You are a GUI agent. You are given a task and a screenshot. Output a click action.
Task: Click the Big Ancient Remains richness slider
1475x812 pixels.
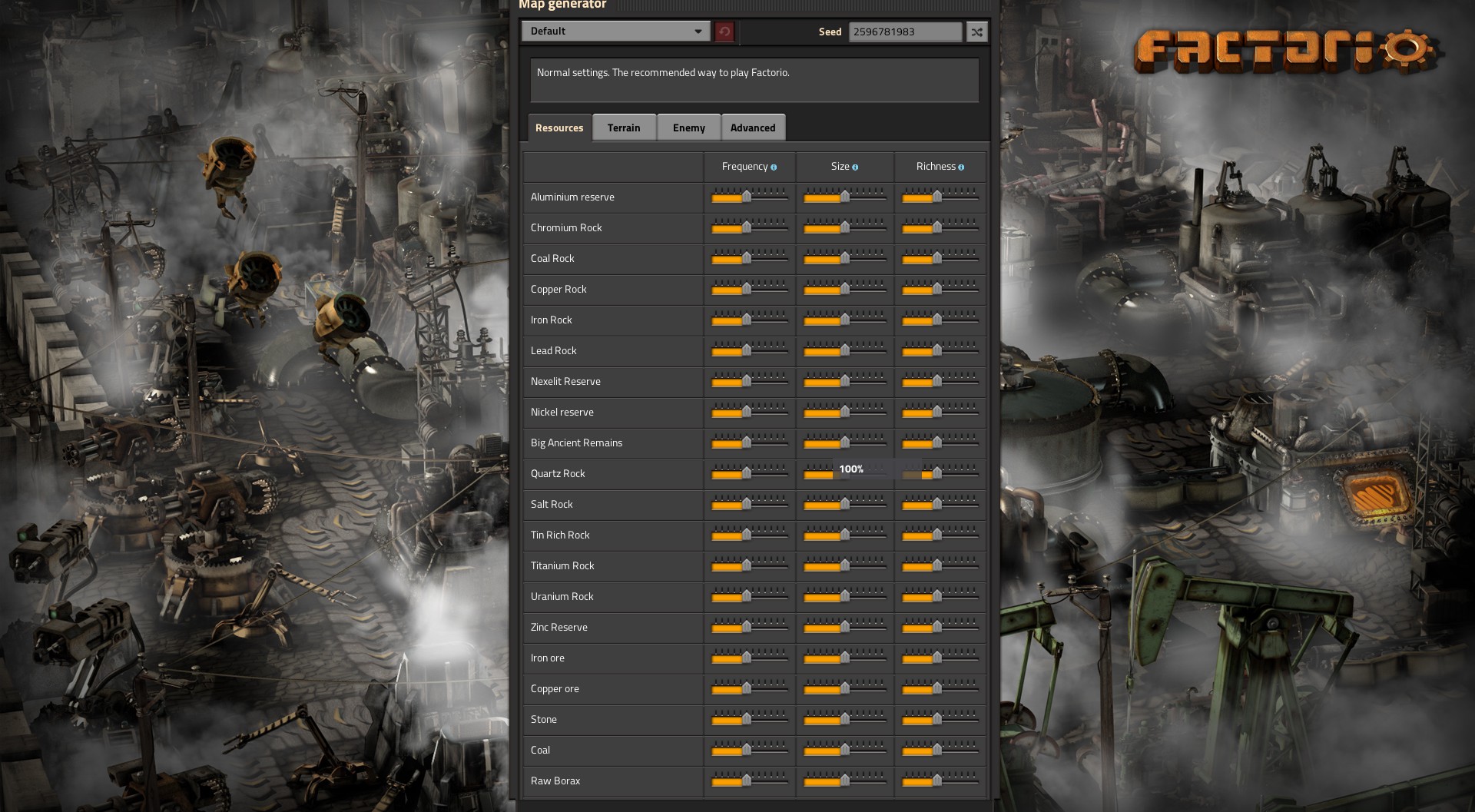coord(940,443)
